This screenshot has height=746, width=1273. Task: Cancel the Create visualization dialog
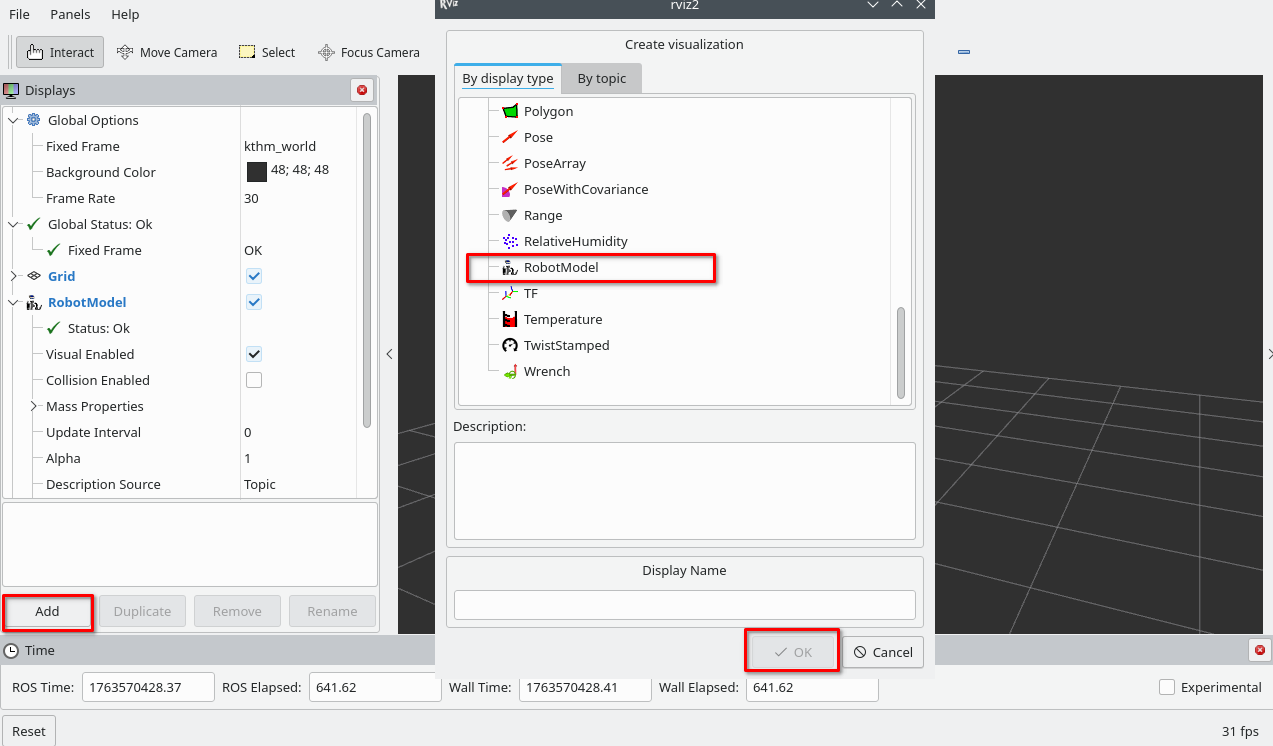(883, 652)
